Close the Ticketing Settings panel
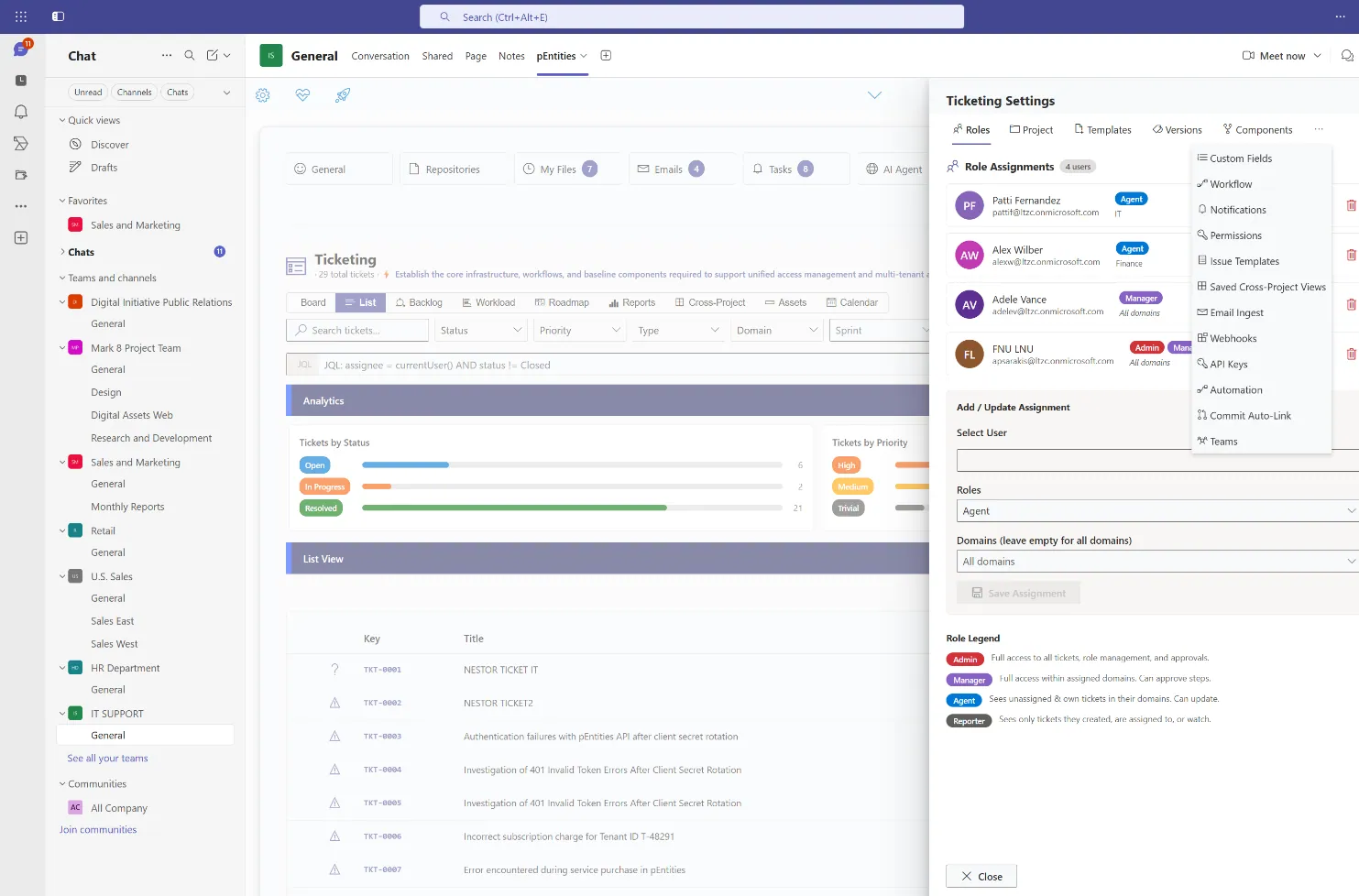 tap(981, 877)
